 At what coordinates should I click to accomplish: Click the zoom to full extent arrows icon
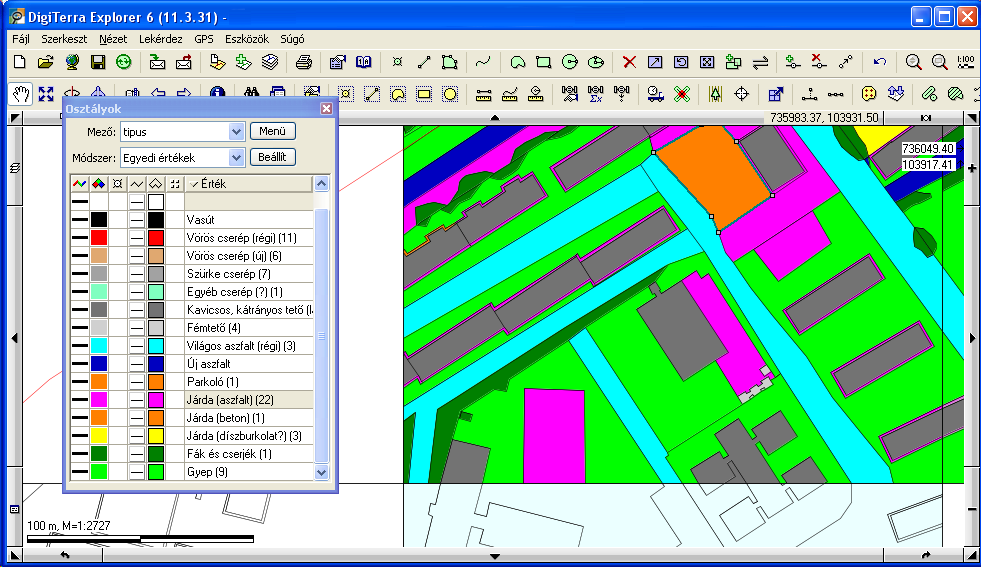pos(46,94)
